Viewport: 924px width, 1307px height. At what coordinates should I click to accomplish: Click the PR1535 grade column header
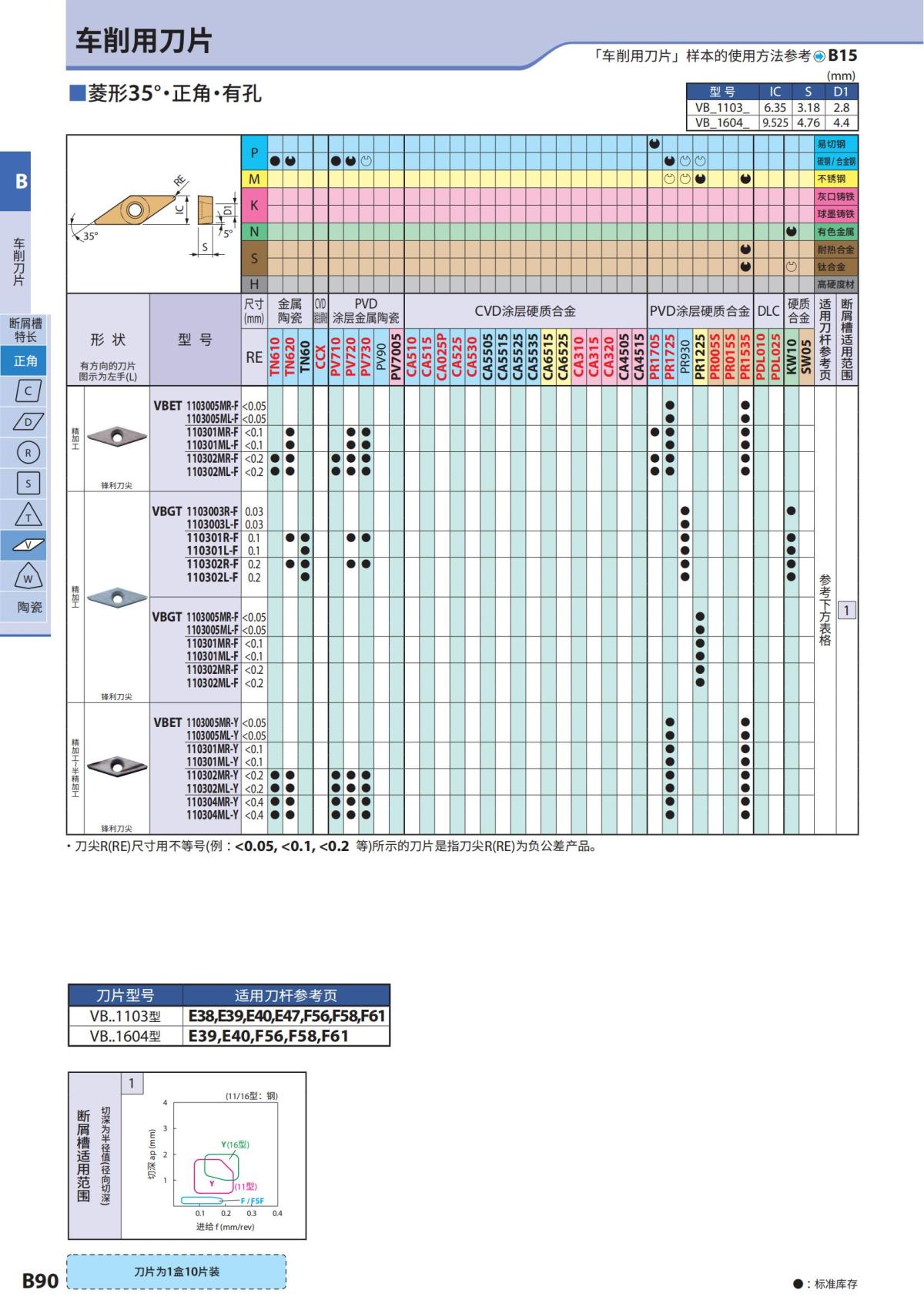pos(745,357)
